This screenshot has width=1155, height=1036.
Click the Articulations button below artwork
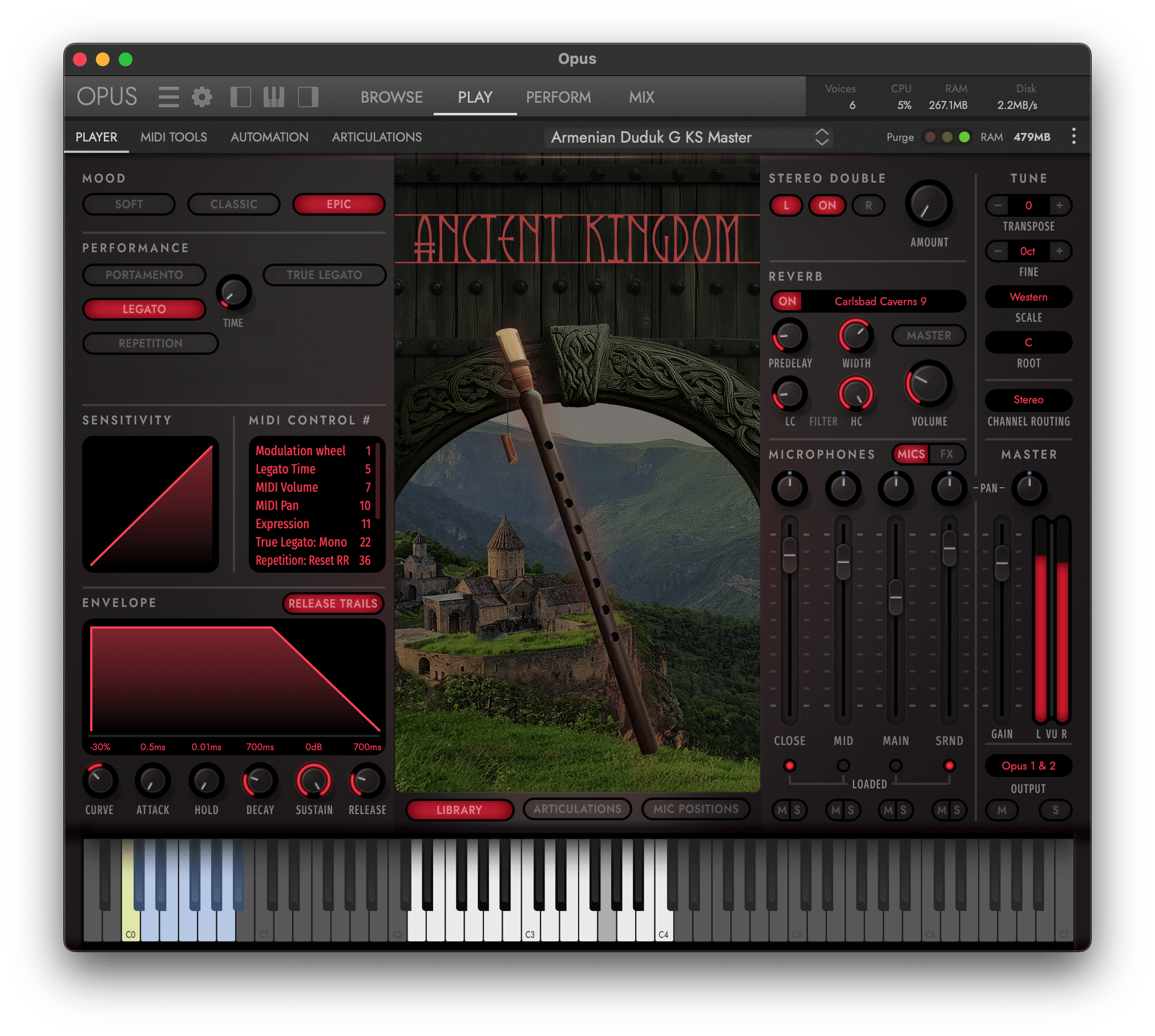pos(577,809)
